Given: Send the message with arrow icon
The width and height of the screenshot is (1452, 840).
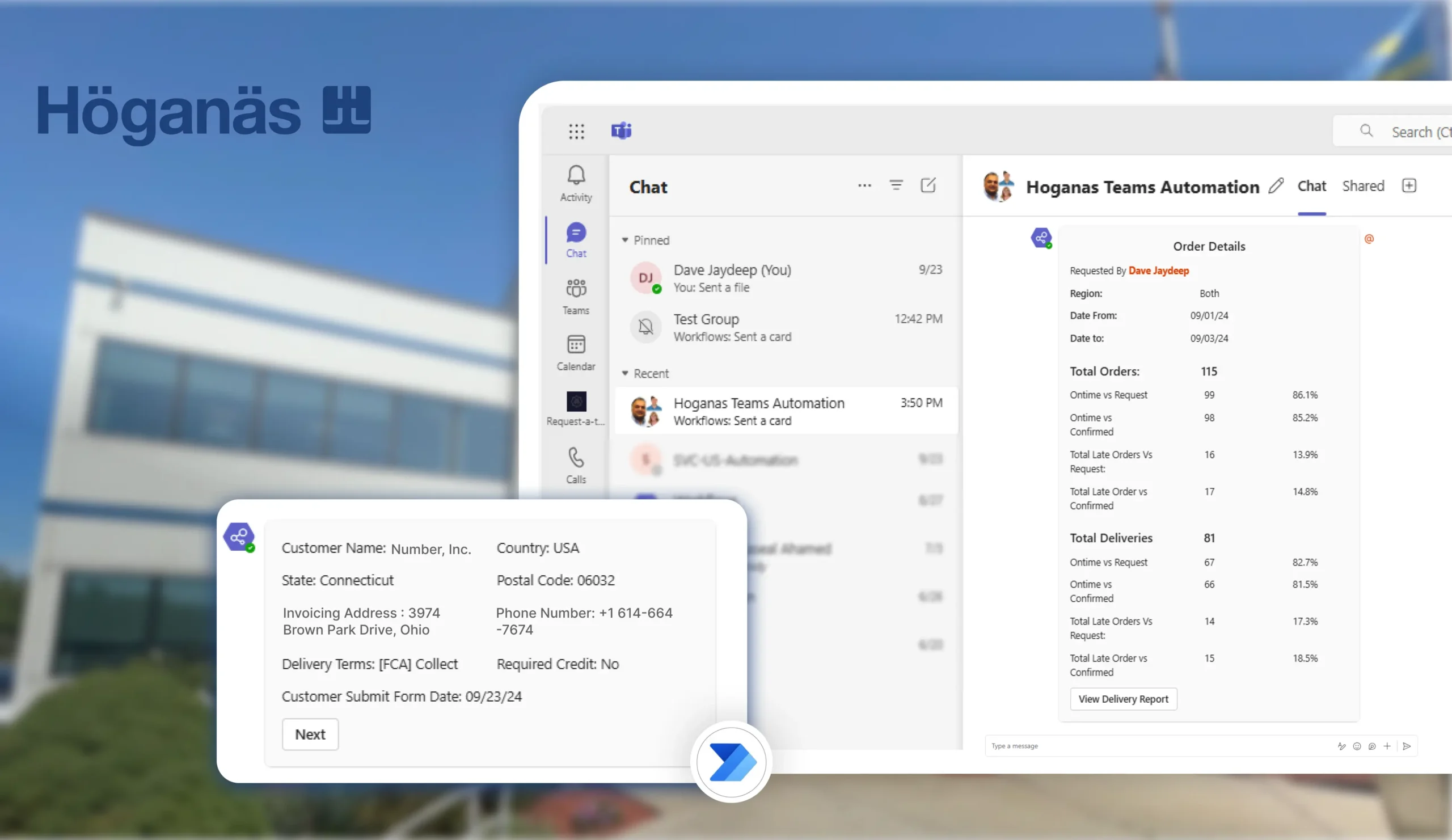Looking at the screenshot, I should coord(1407,746).
